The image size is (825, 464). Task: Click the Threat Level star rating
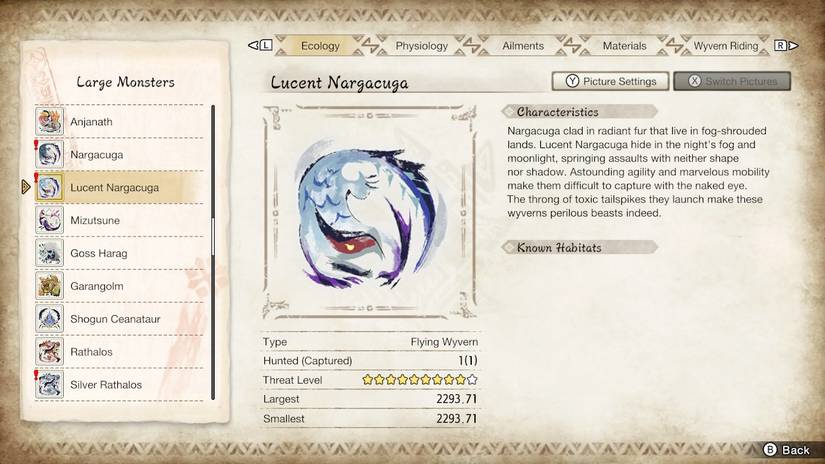pos(419,379)
